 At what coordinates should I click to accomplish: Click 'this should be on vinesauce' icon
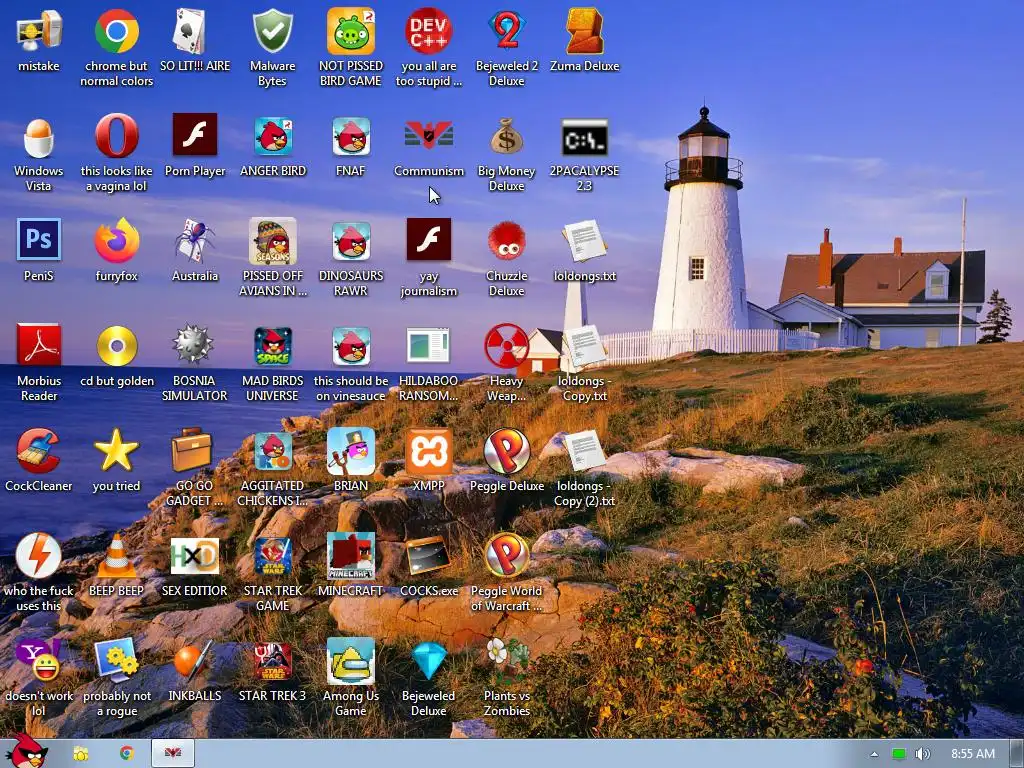pos(351,346)
